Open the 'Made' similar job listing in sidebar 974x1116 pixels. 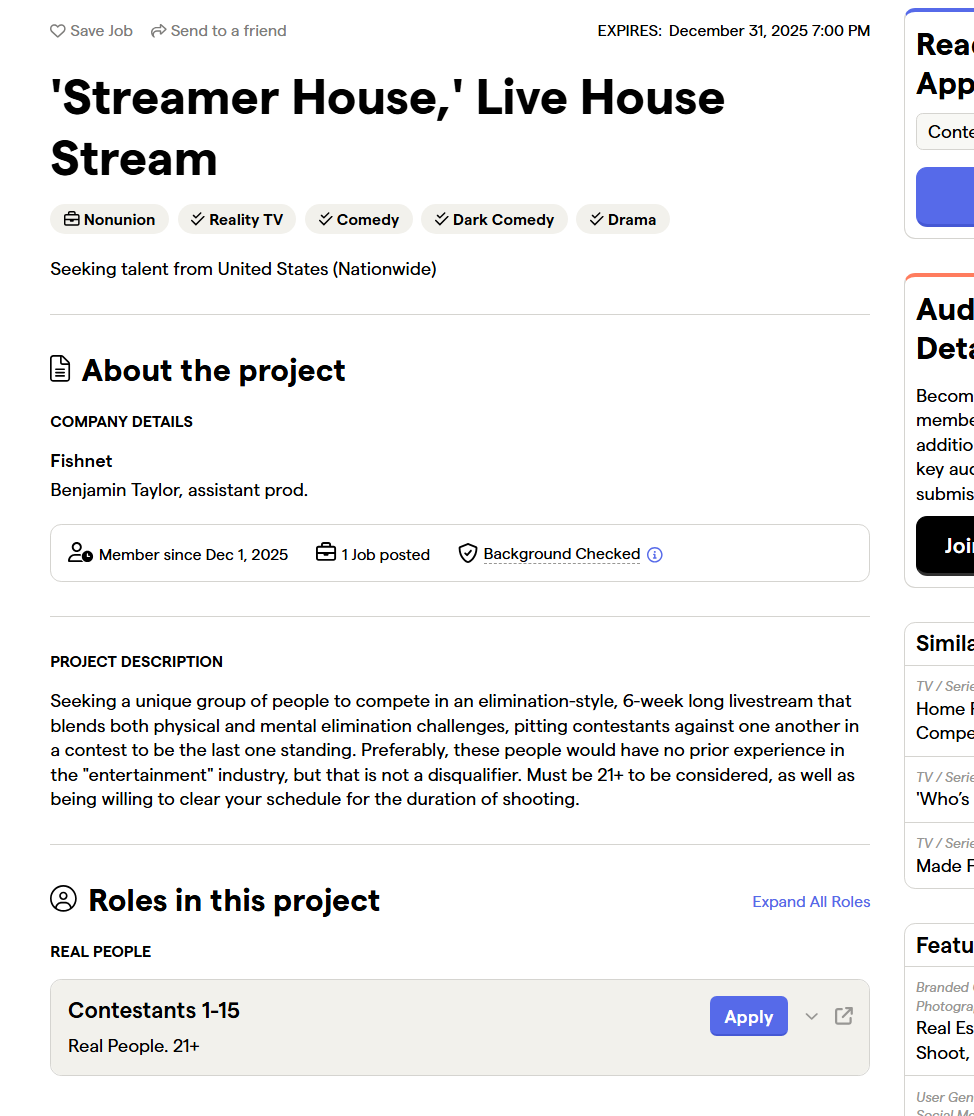[x=945, y=865]
